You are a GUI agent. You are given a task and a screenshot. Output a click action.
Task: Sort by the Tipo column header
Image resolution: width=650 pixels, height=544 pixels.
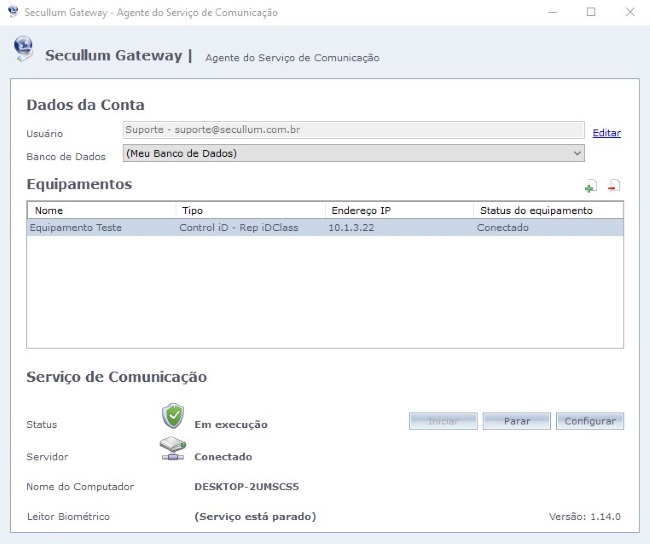click(250, 211)
